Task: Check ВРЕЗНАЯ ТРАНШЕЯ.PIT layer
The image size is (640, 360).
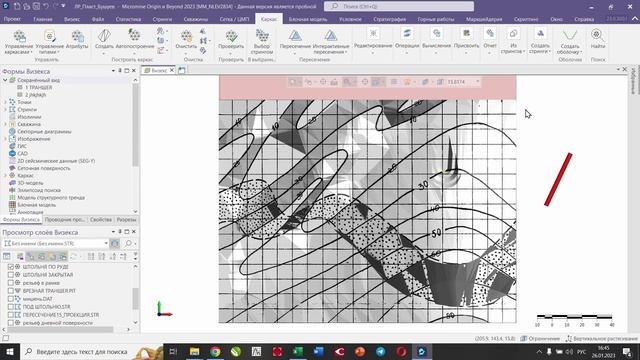Action: tap(11, 291)
